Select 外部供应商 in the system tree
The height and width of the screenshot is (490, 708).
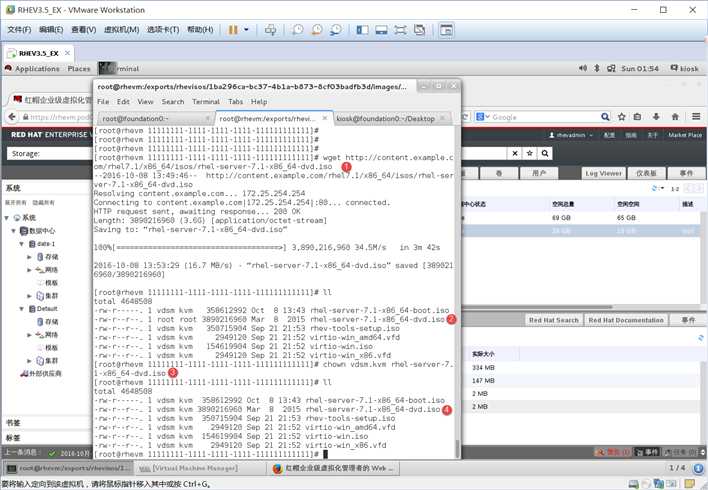pos(41,373)
